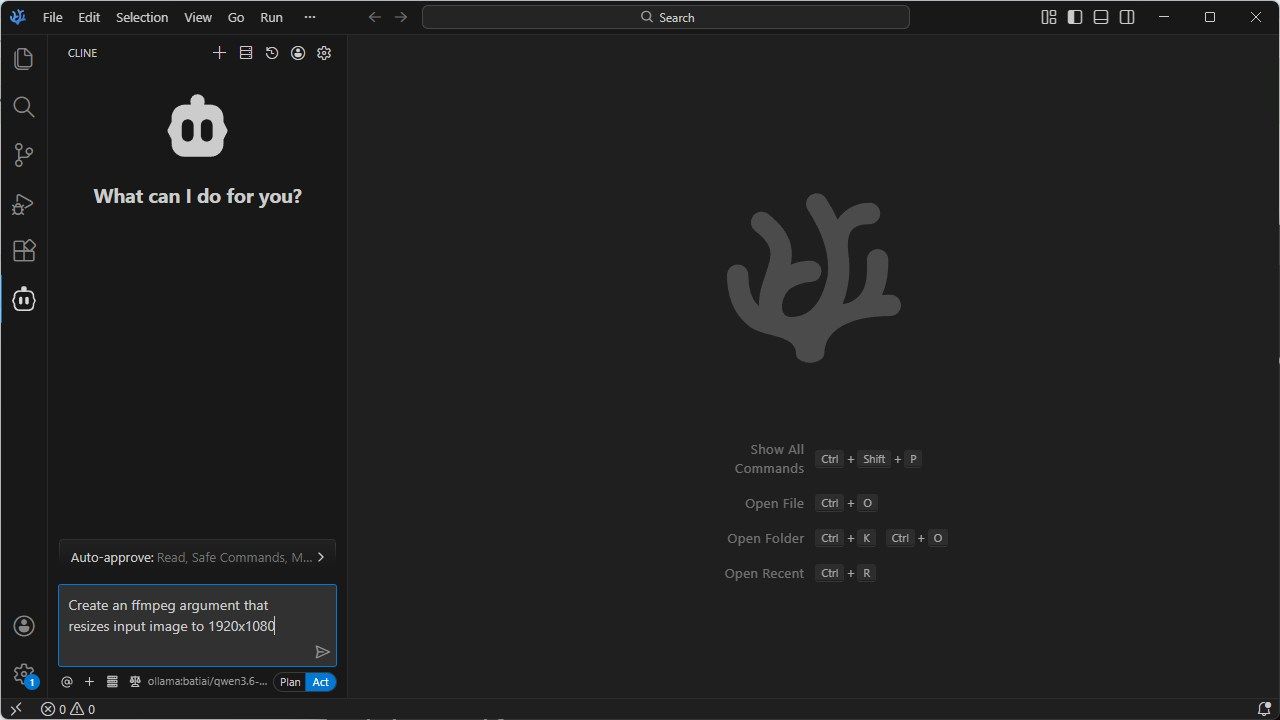
Task: Open Cline settings gear in panel header
Action: [x=324, y=53]
